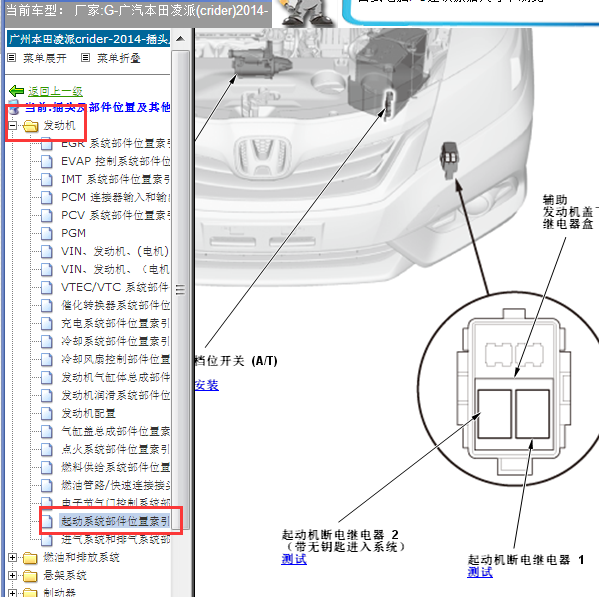This screenshot has height=597, width=599.
Task: Click document icon beside VTEC/VTC 系统部件
Action: point(47,287)
